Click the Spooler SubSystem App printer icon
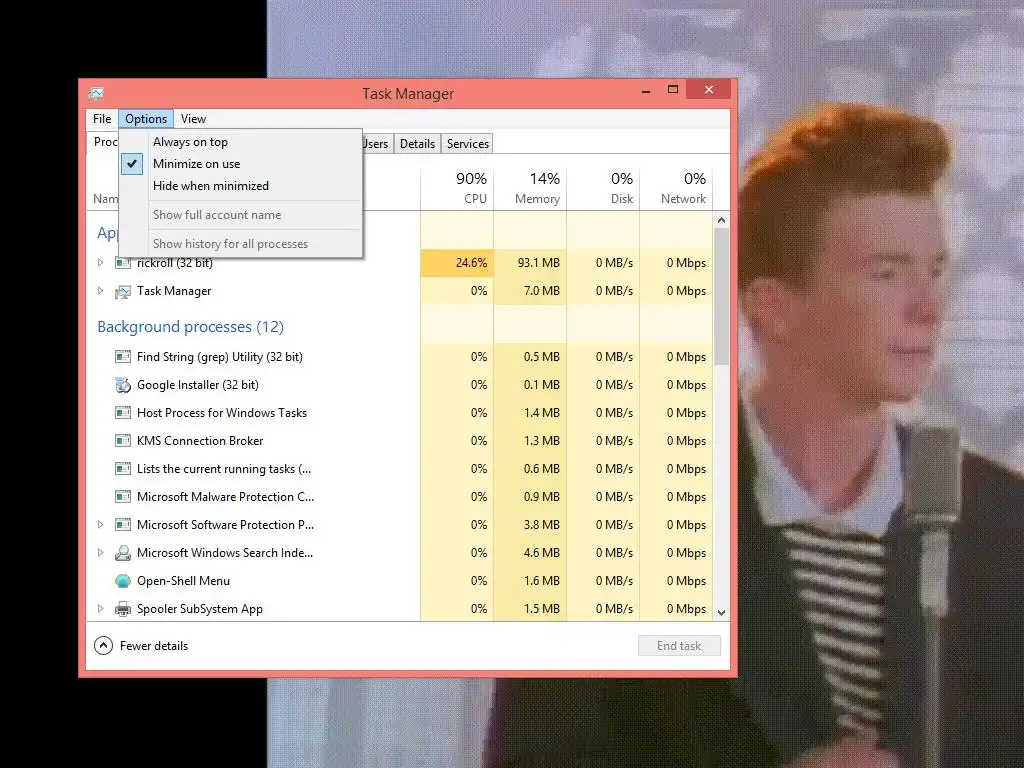 click(x=123, y=609)
